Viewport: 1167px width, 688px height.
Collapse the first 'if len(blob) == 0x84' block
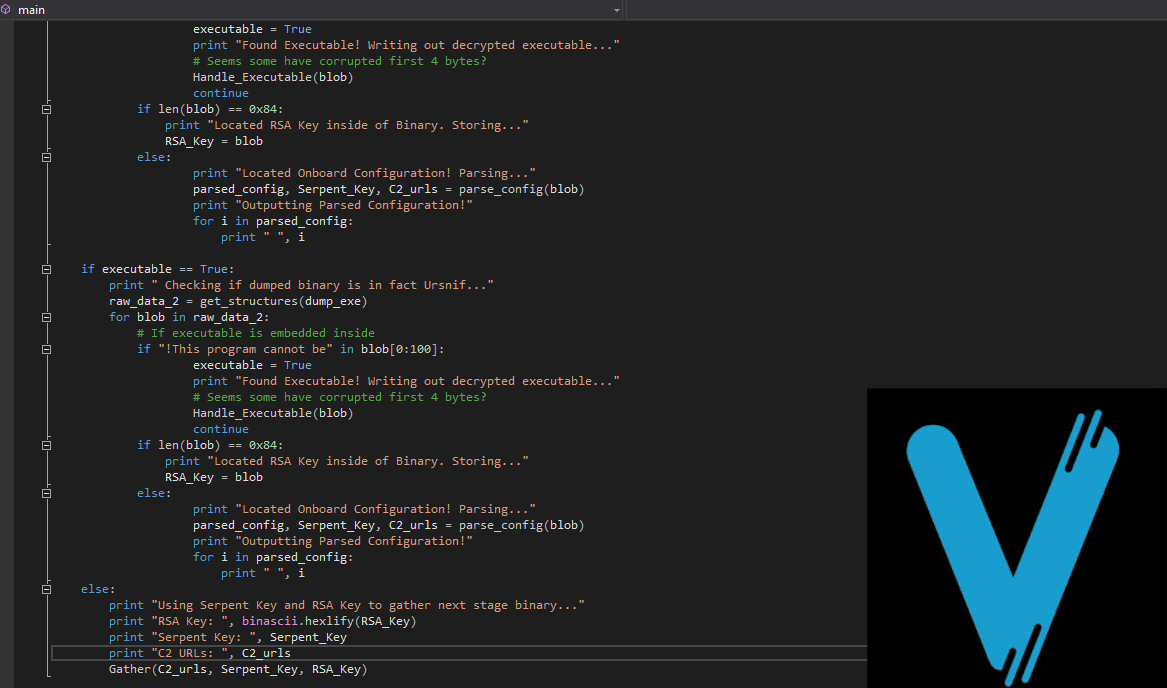pos(46,109)
